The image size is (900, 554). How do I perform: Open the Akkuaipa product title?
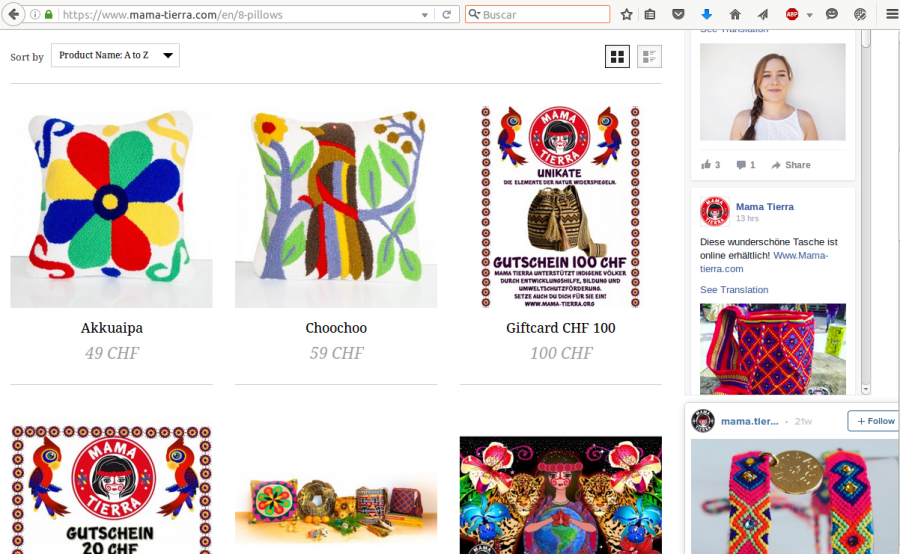(111, 328)
